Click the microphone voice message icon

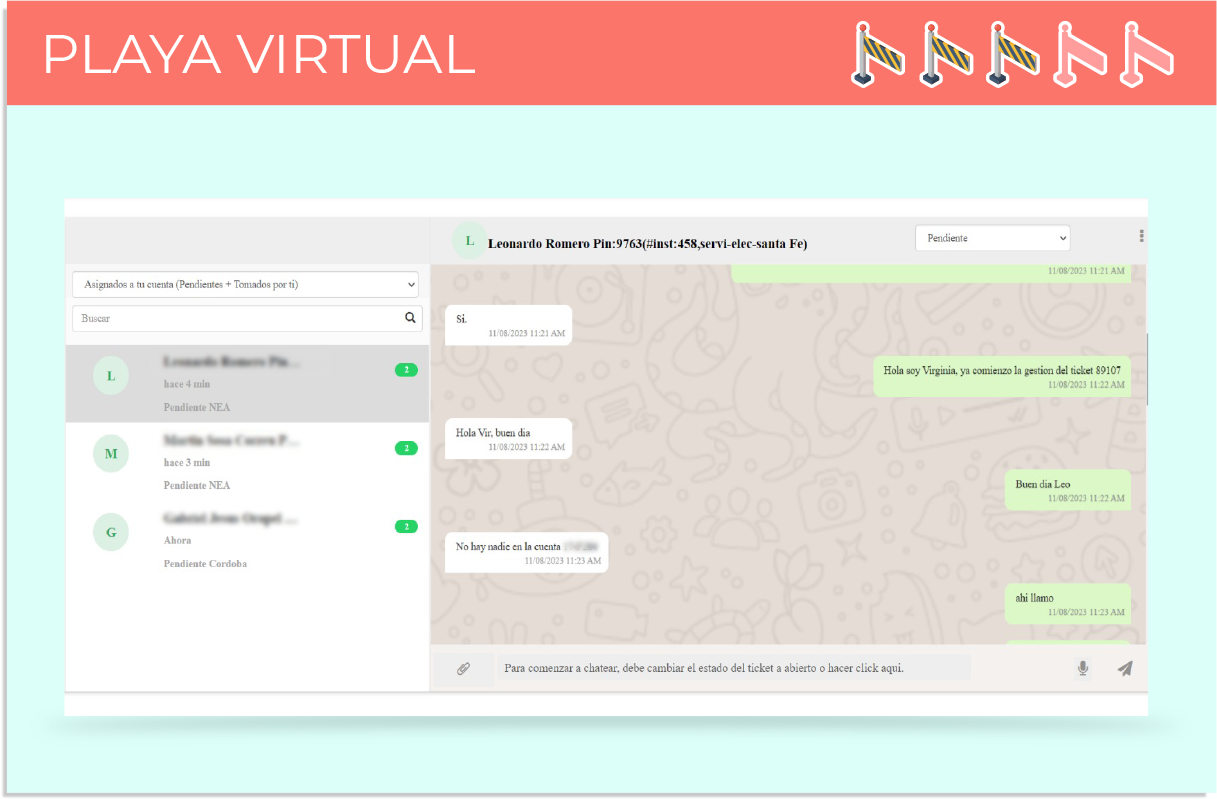pyautogui.click(x=1082, y=669)
